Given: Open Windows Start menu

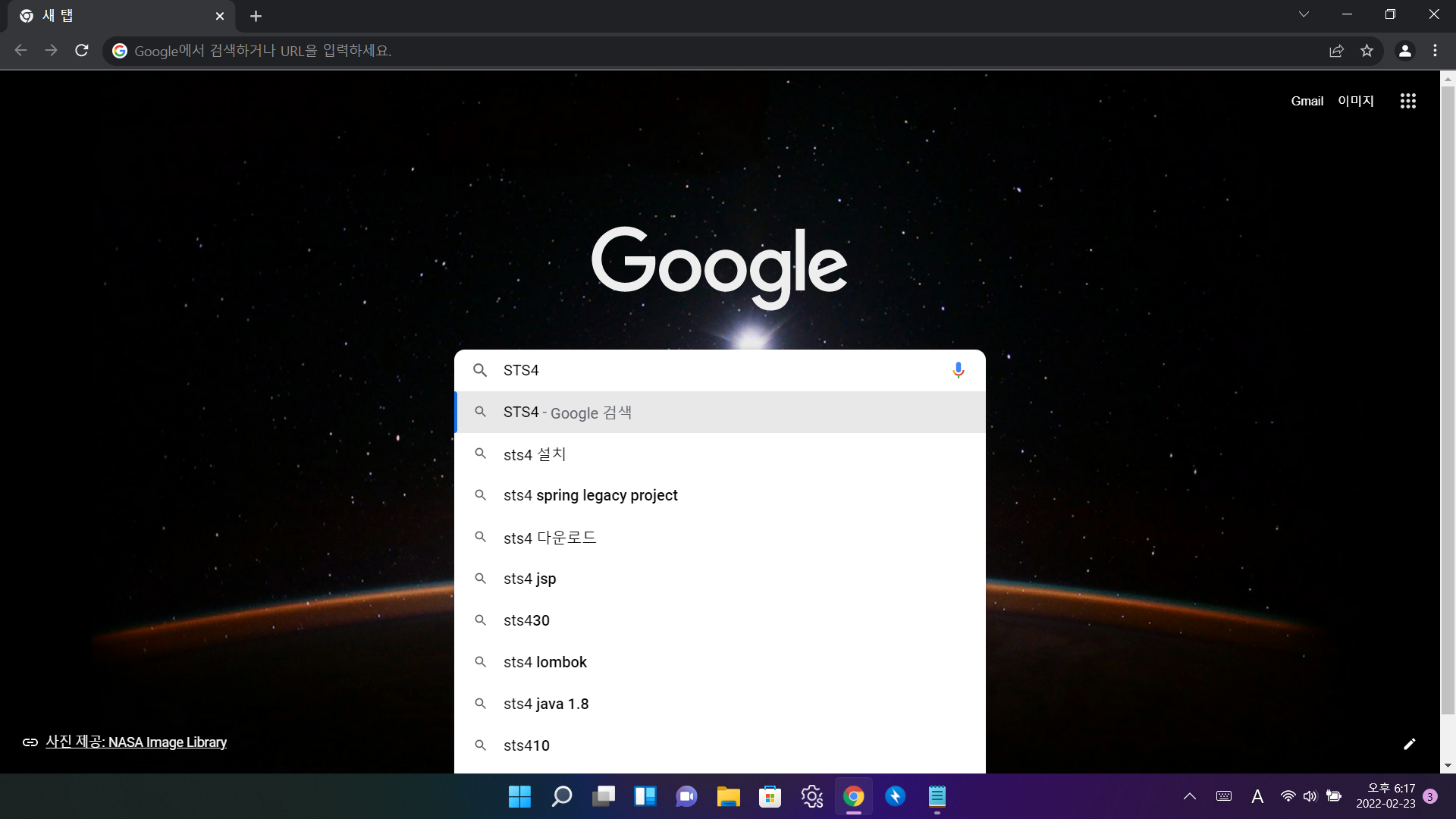Looking at the screenshot, I should tap(519, 796).
